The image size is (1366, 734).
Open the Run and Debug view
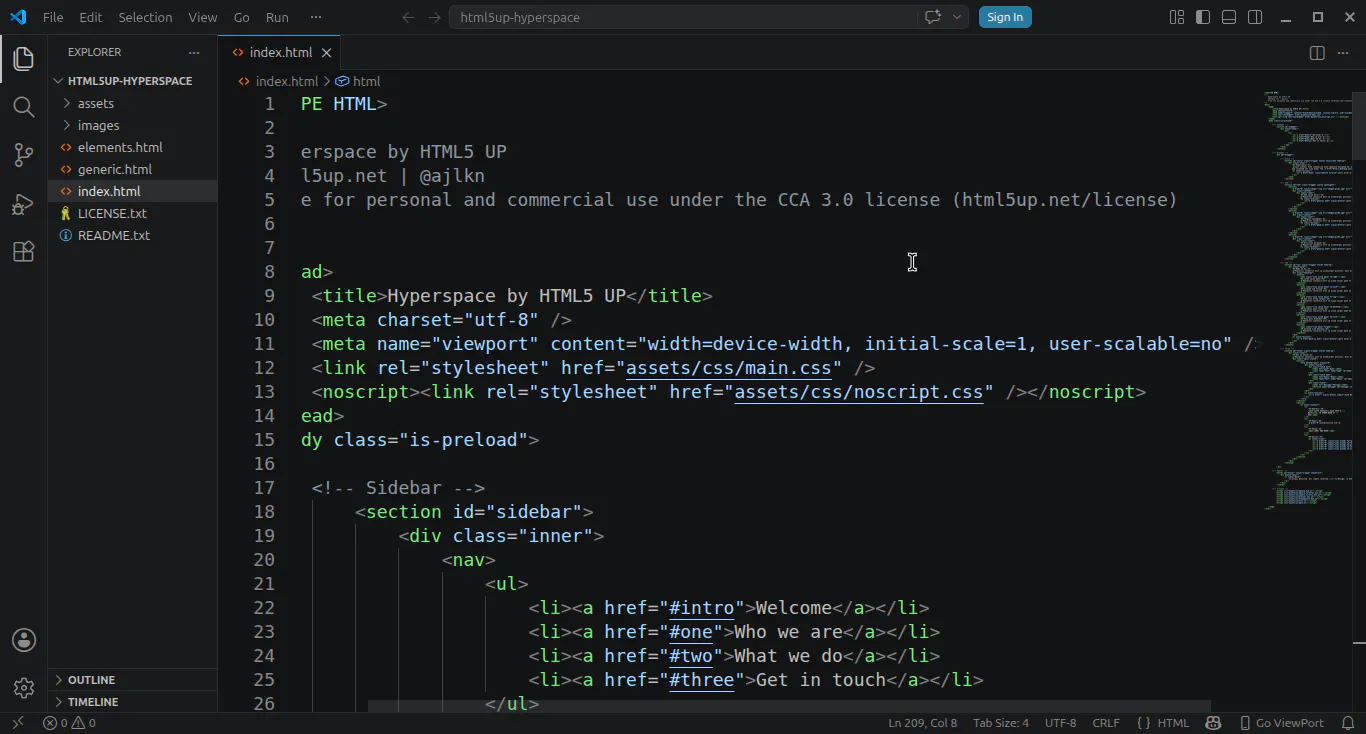24,204
